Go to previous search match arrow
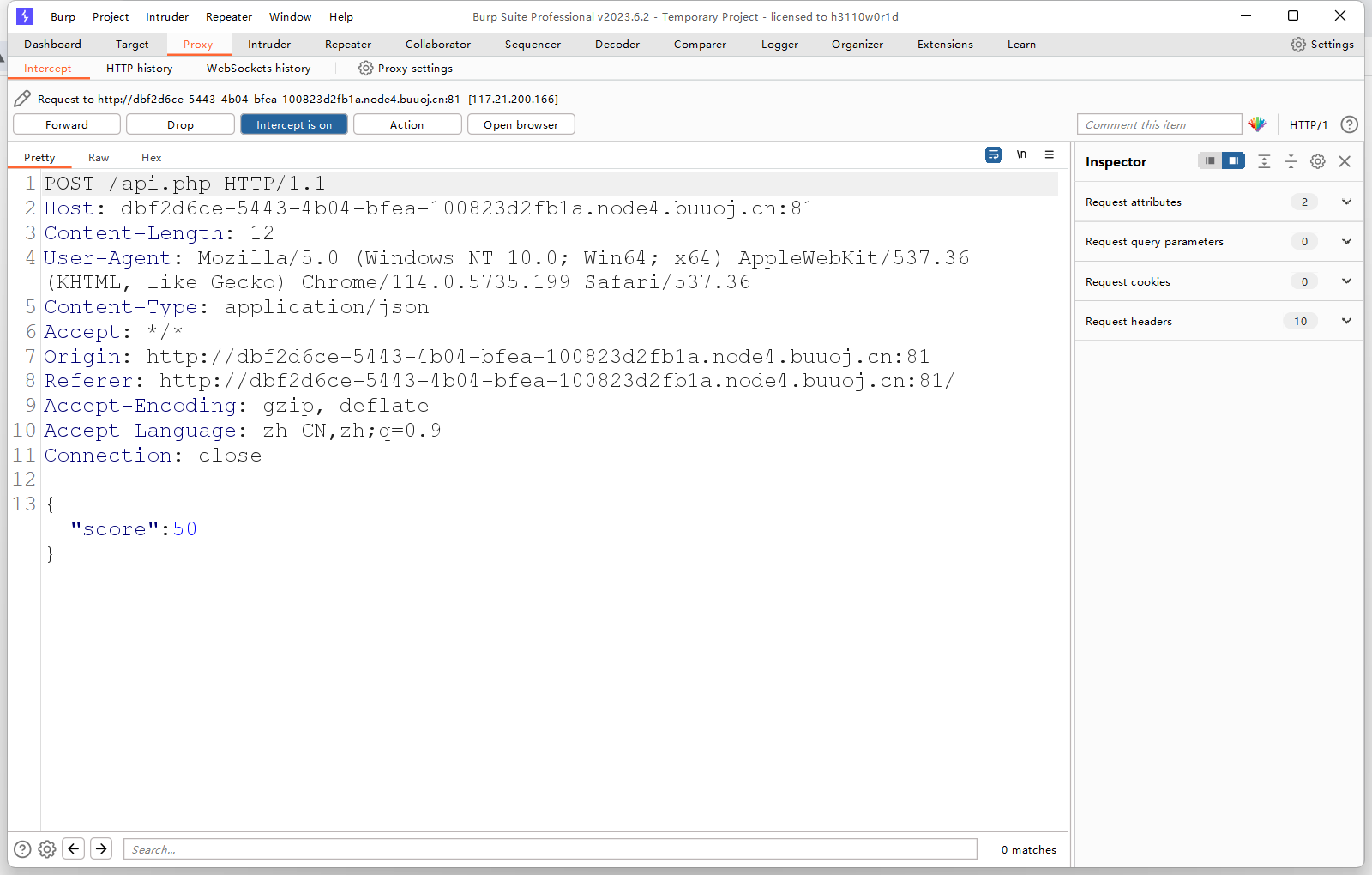Viewport: 1372px width, 875px height. (74, 848)
